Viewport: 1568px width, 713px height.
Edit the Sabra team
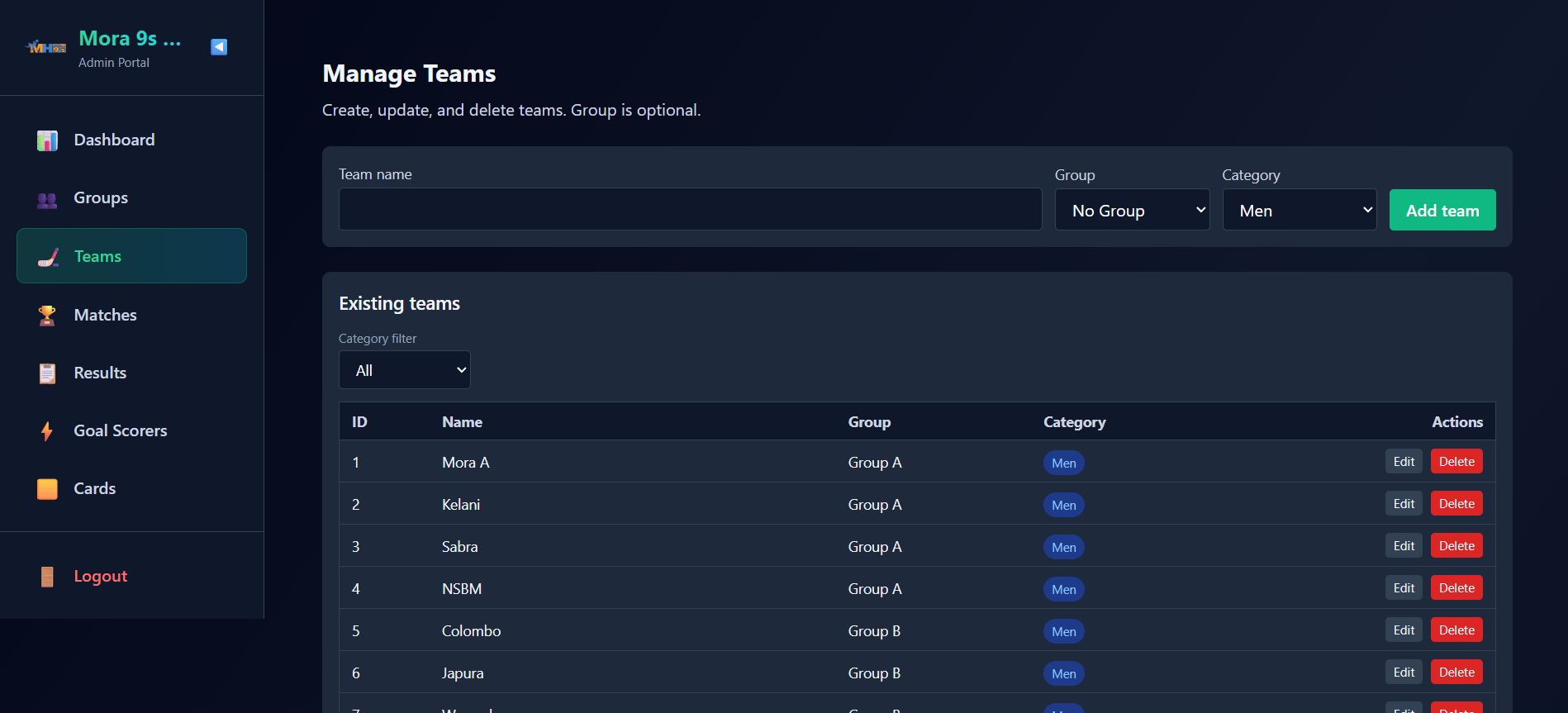click(1404, 546)
